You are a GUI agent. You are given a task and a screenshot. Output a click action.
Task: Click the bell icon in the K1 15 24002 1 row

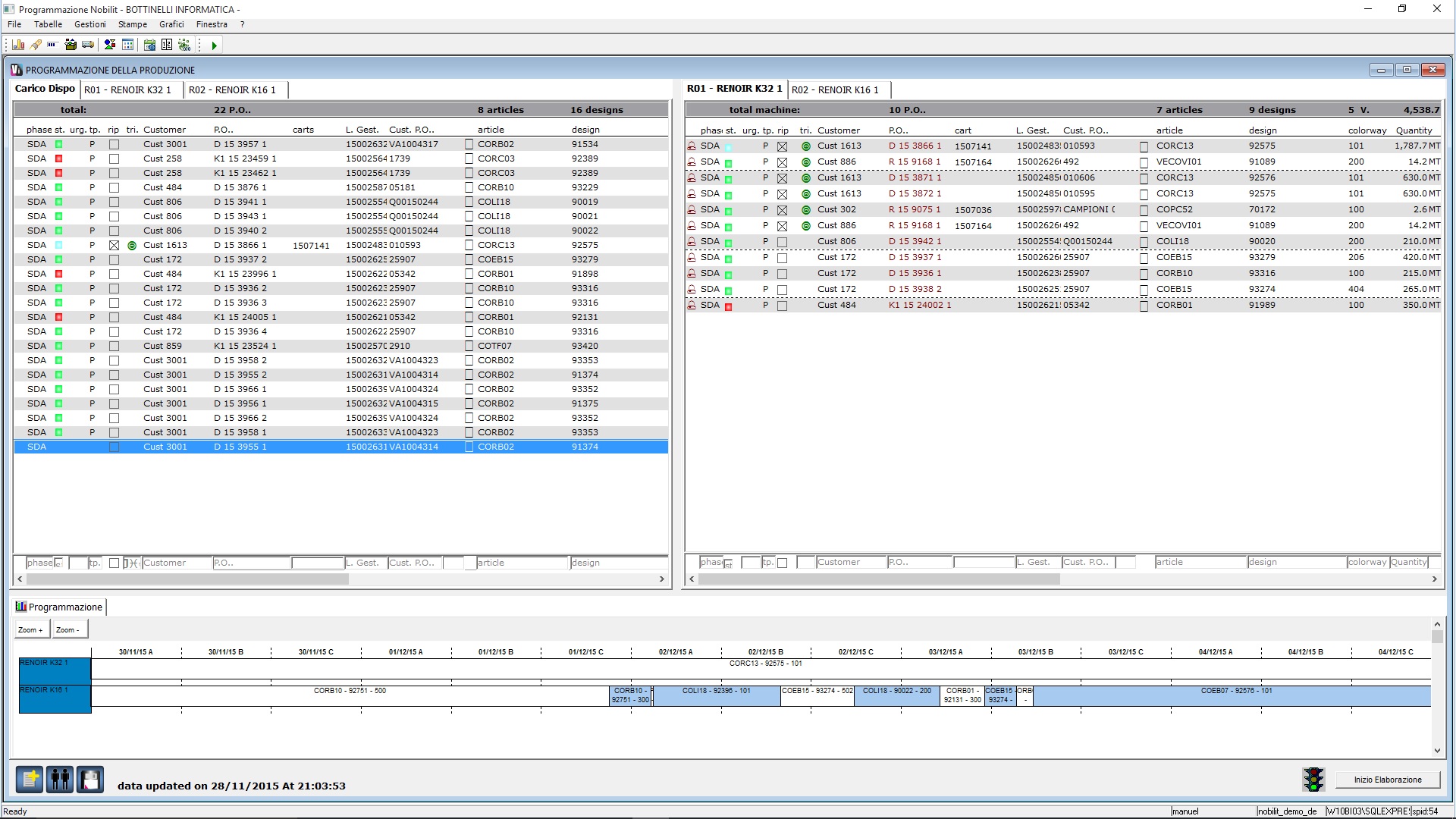[x=692, y=305]
